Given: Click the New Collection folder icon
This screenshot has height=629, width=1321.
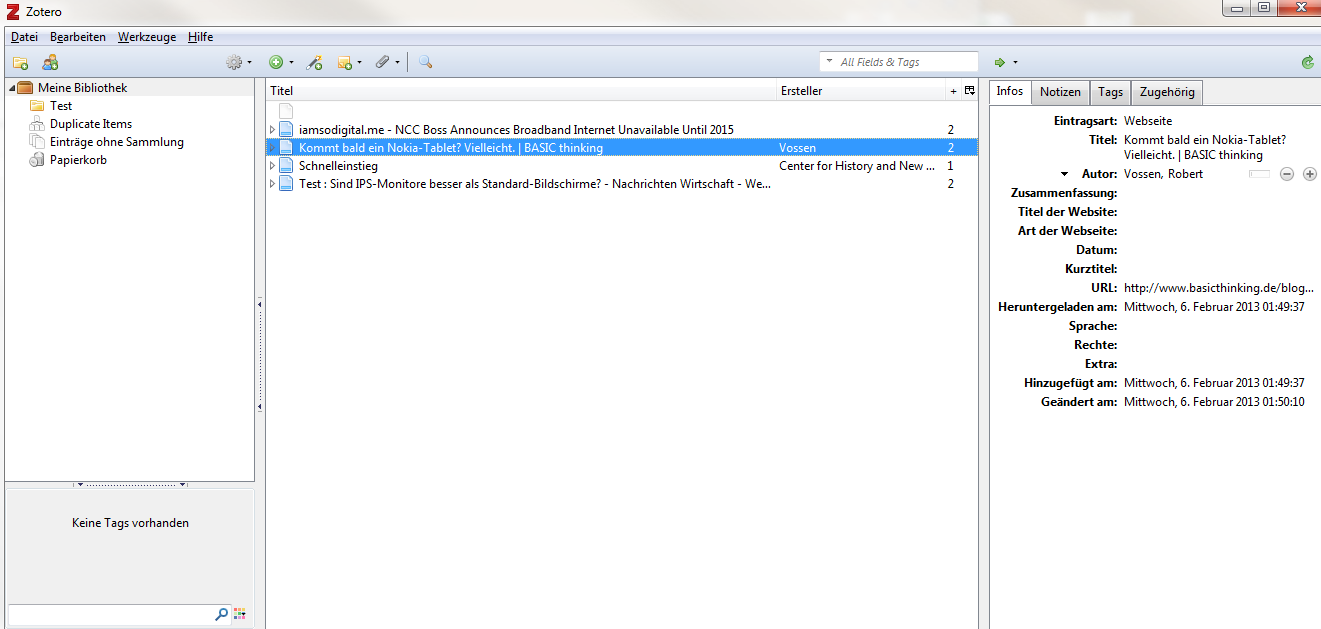Looking at the screenshot, I should (x=20, y=62).
